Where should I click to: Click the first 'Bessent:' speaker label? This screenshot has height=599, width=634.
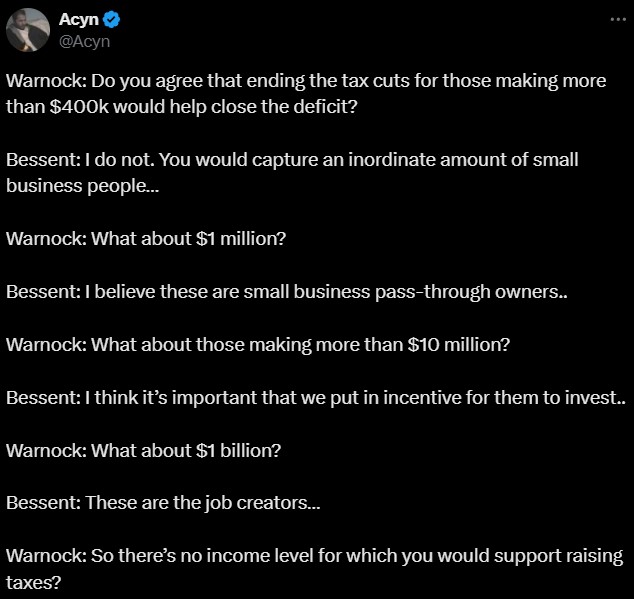44,160
